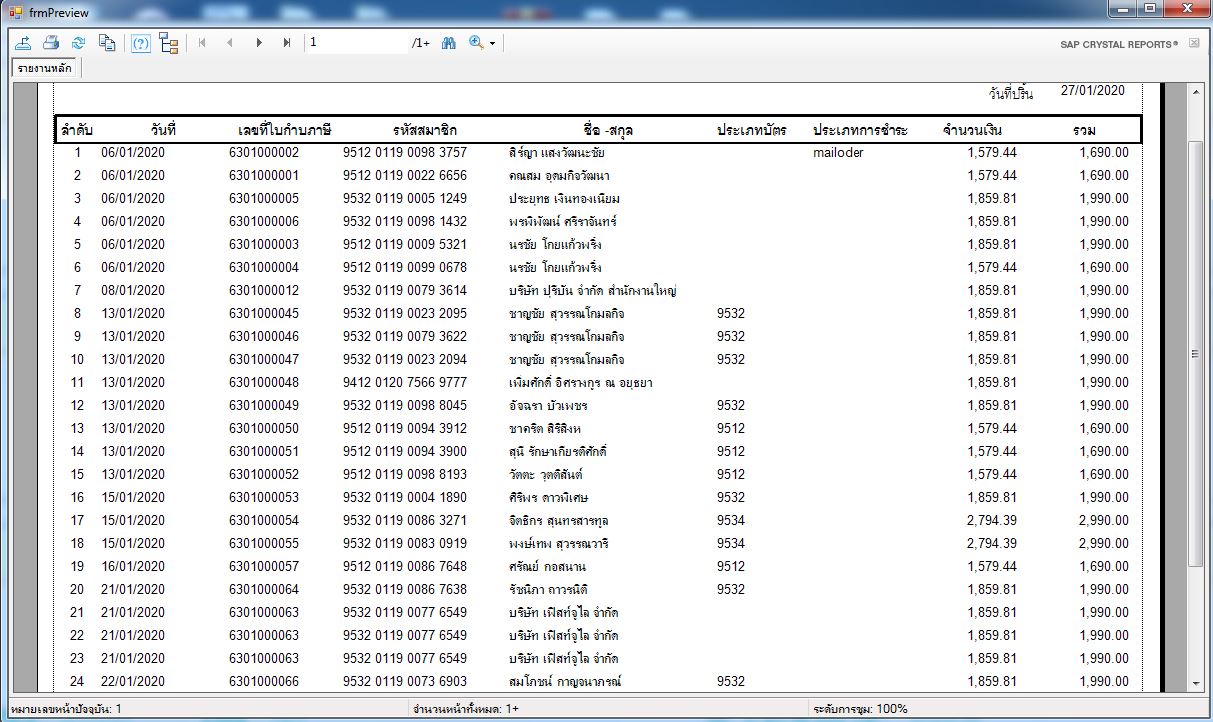
Task: Click the date 22/01/2020 in row 24
Action: 133,682
